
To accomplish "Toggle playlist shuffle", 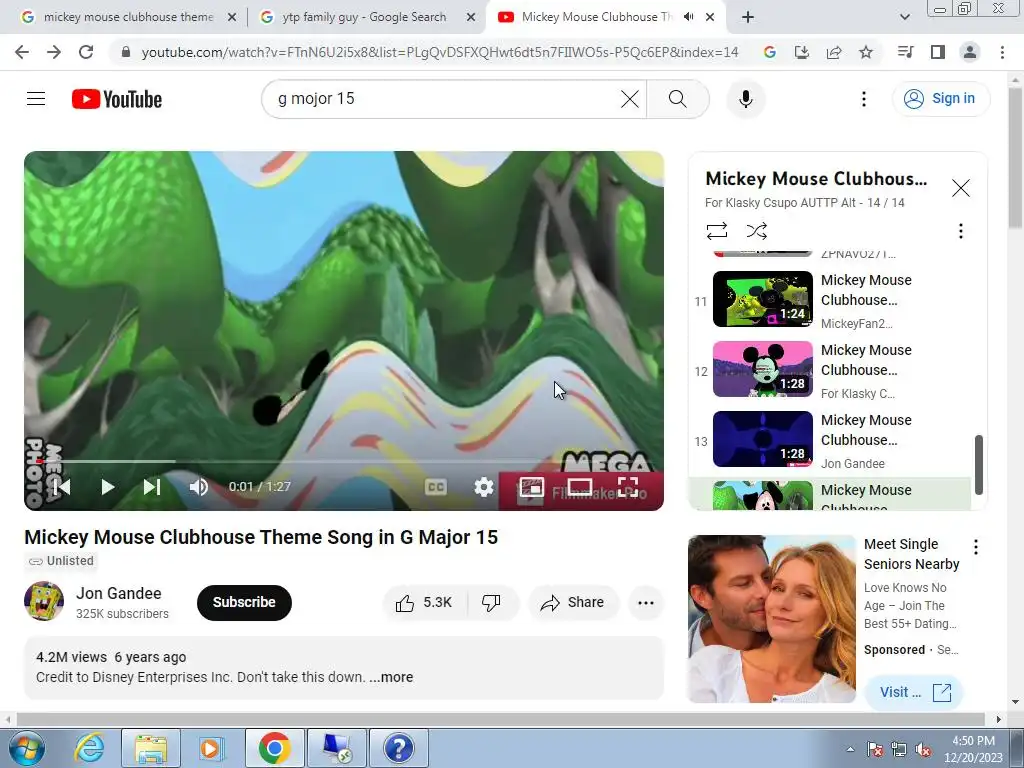I will (756, 231).
